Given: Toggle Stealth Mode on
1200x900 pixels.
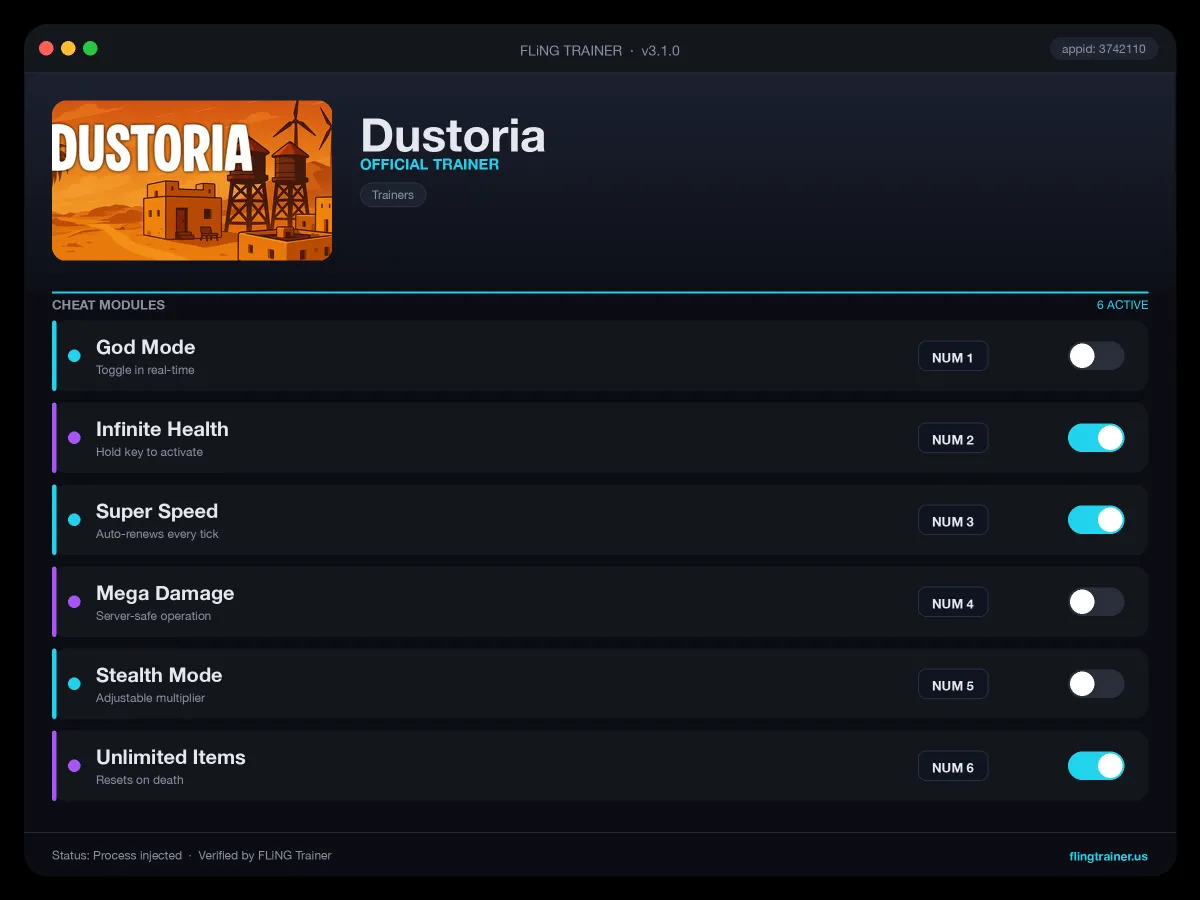Looking at the screenshot, I should click(x=1096, y=684).
